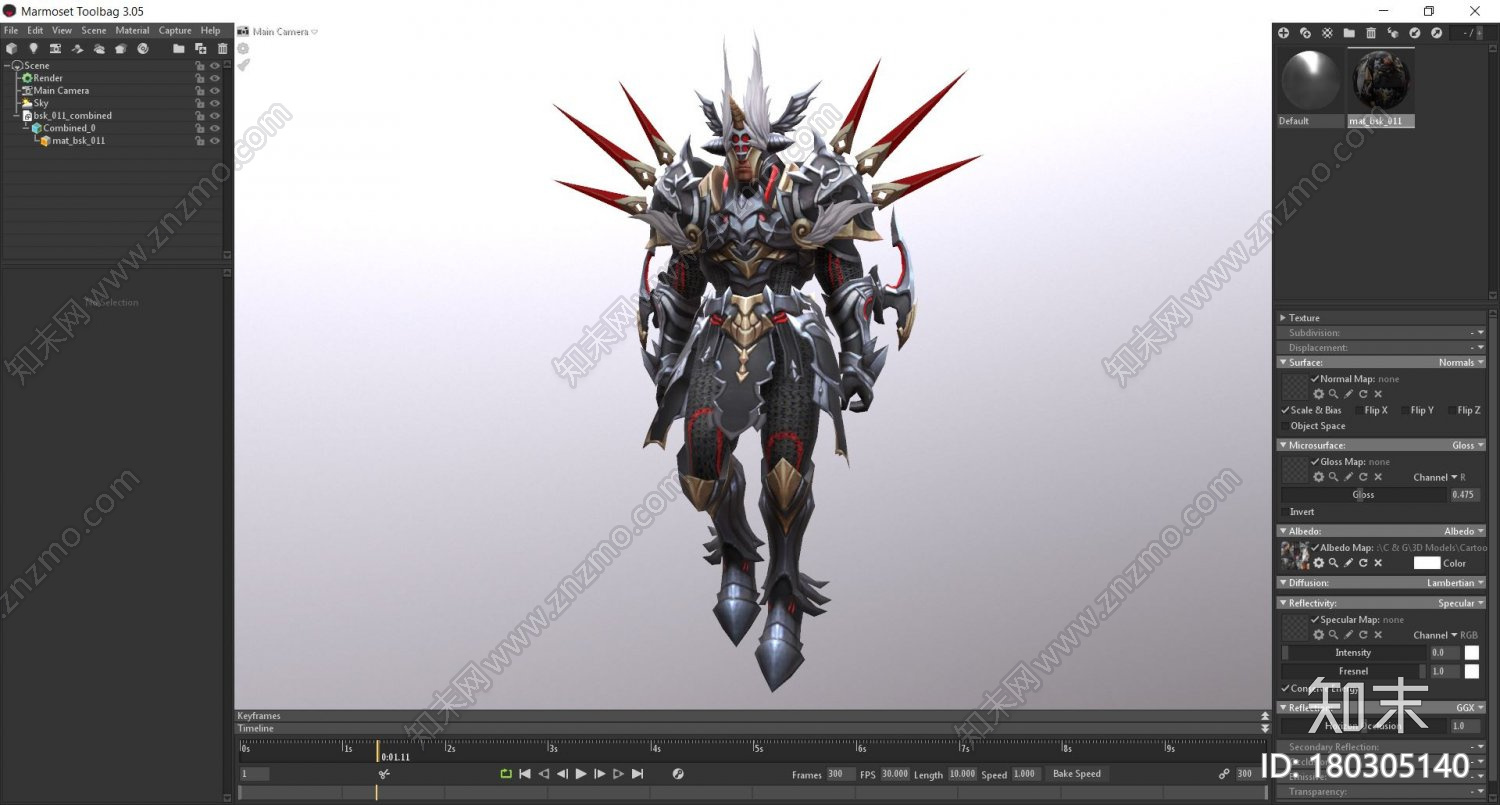Open the Capture menu
This screenshot has width=1500, height=805.
tap(175, 31)
